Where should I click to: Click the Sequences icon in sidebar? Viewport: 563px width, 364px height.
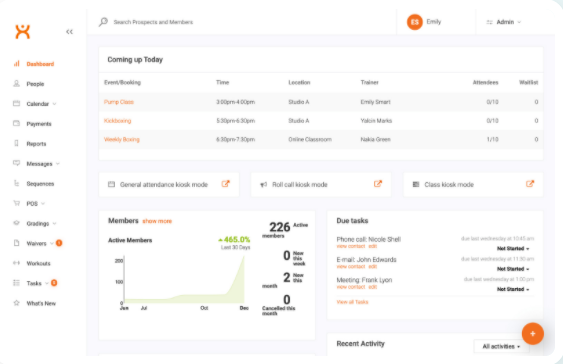(x=17, y=183)
